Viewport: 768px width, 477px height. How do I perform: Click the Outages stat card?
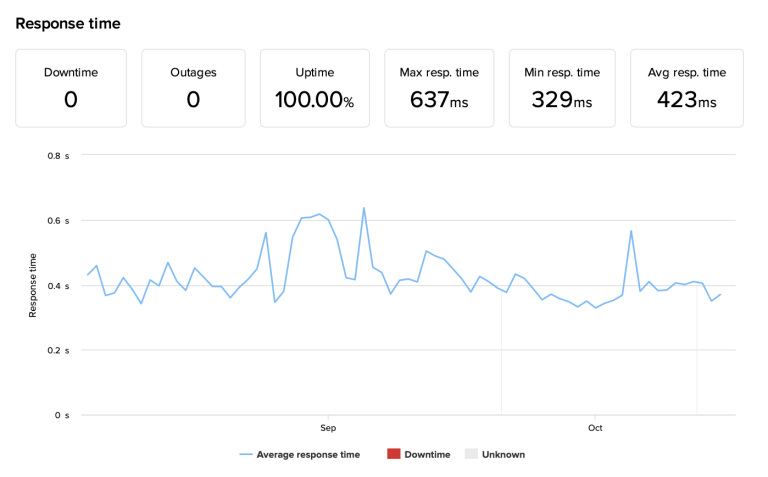(193, 88)
